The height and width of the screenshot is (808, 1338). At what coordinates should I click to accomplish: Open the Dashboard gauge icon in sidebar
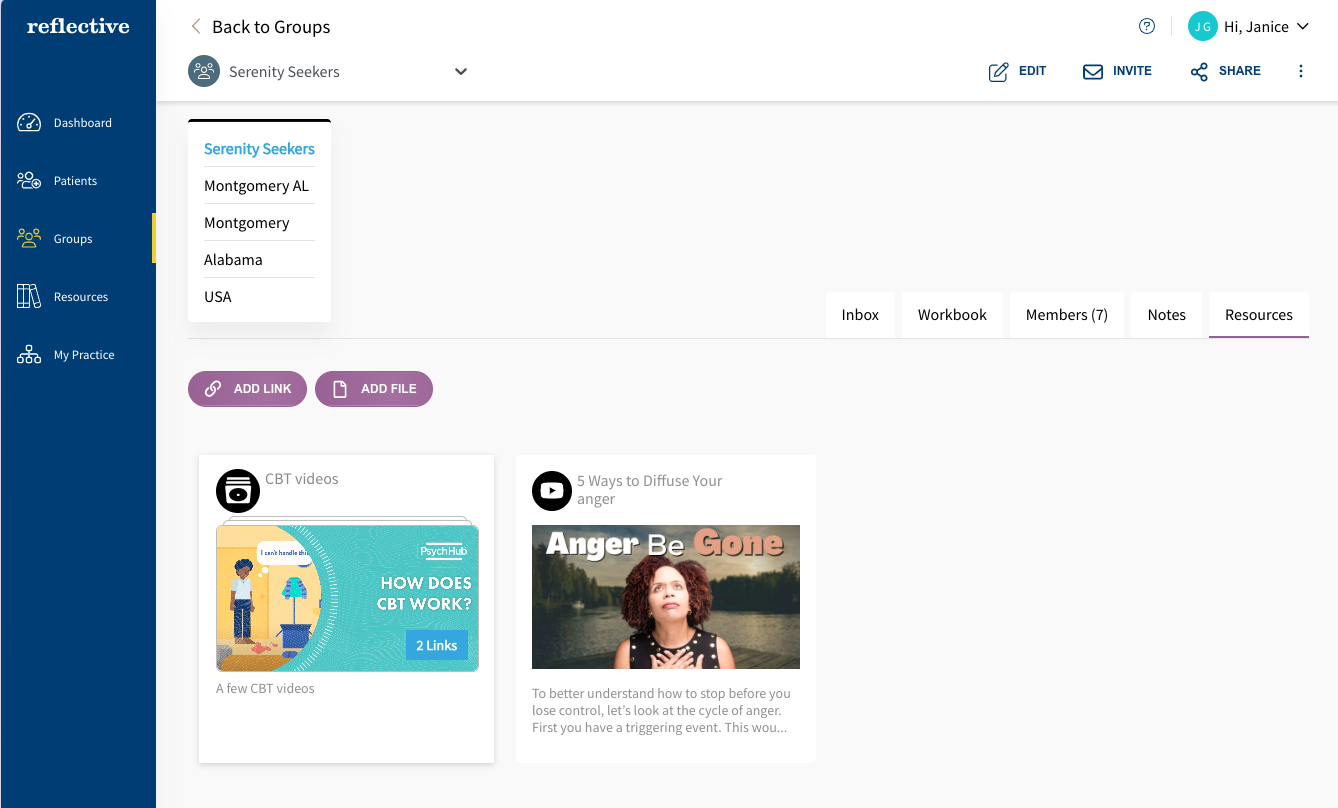[x=29, y=123]
